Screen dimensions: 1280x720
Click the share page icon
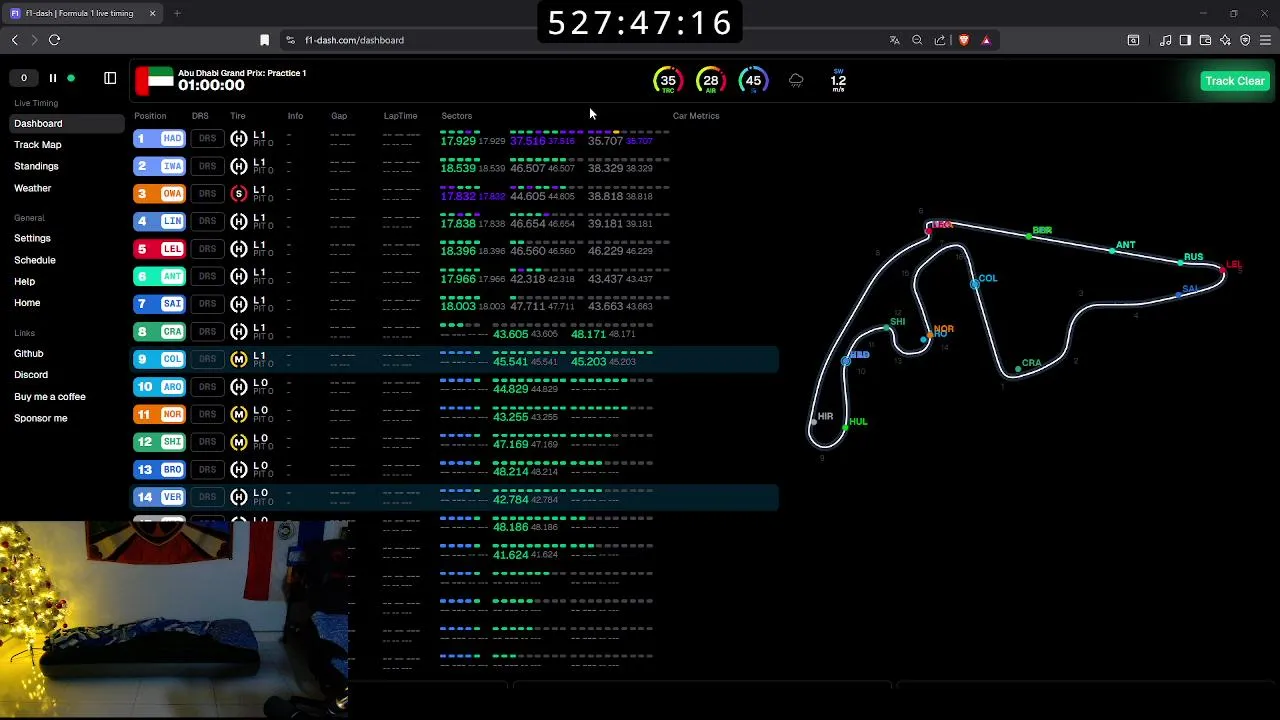pos(940,40)
